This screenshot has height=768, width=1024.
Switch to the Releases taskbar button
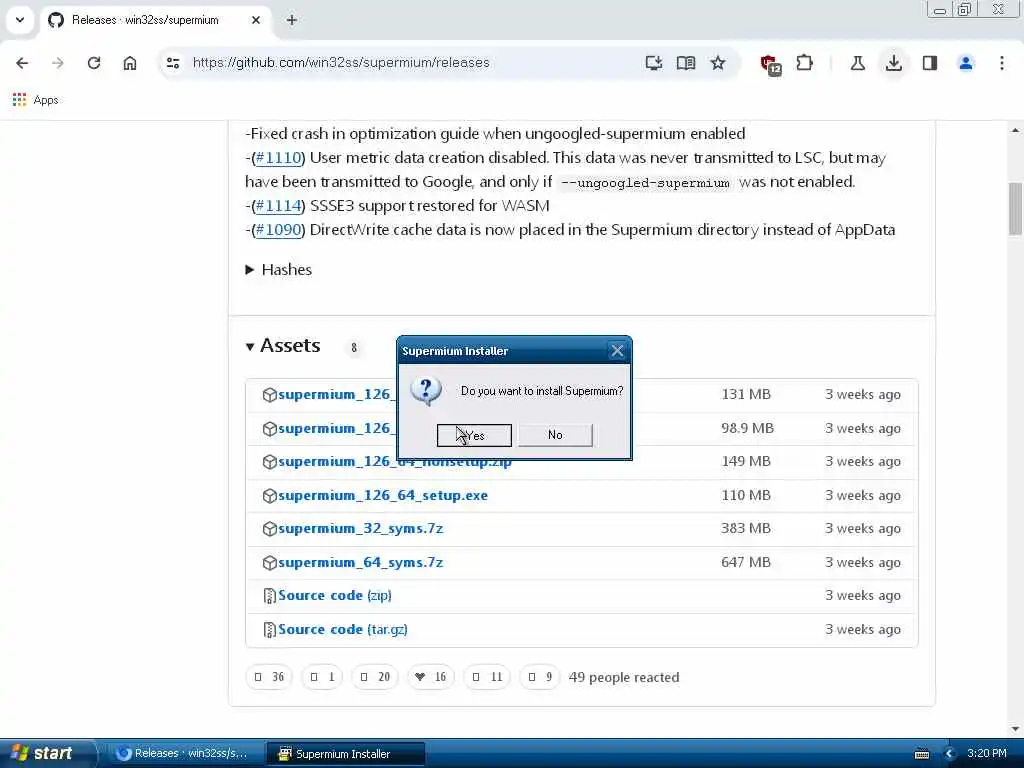coord(184,754)
